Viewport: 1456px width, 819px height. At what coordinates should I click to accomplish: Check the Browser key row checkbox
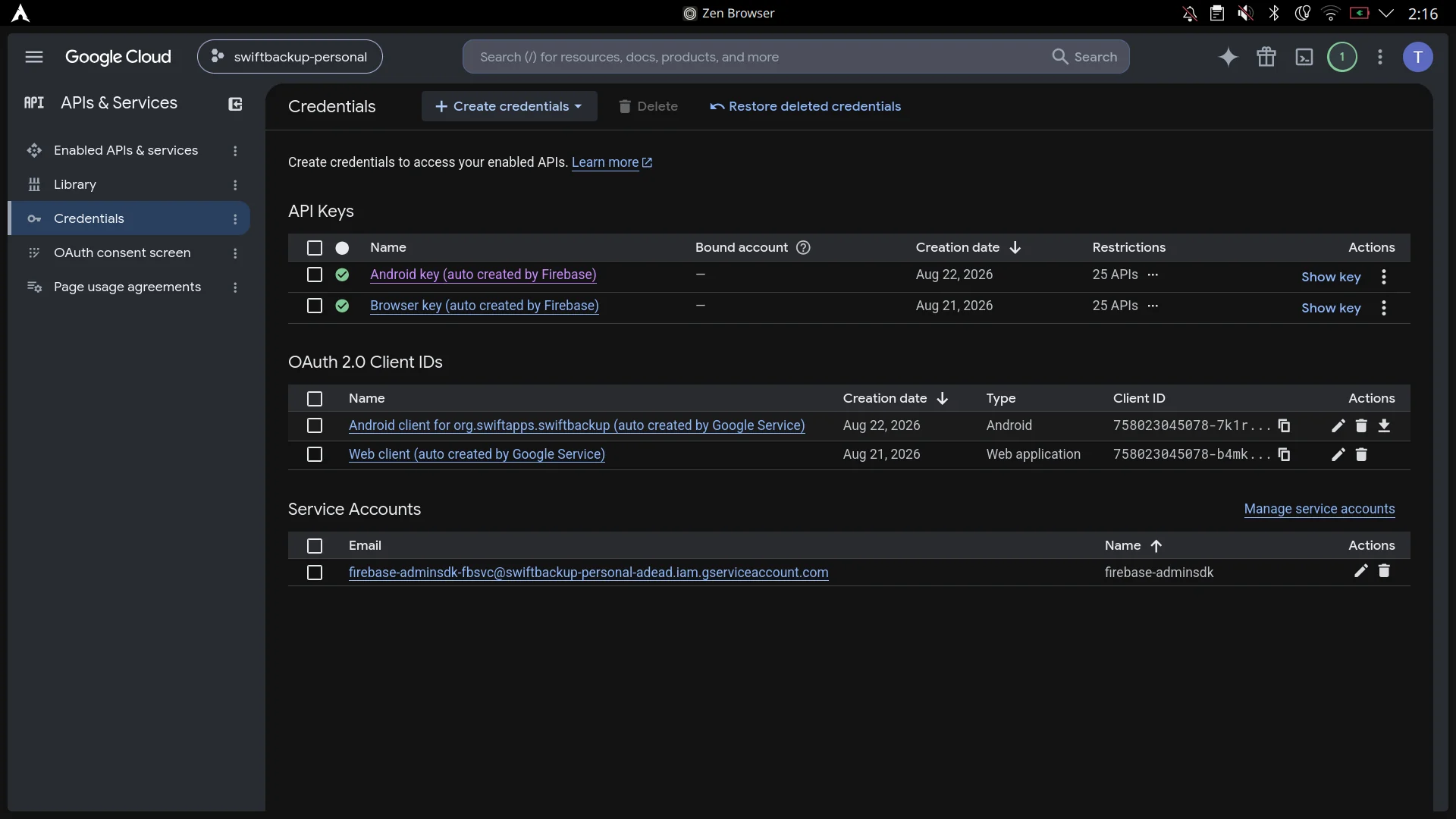(x=315, y=306)
